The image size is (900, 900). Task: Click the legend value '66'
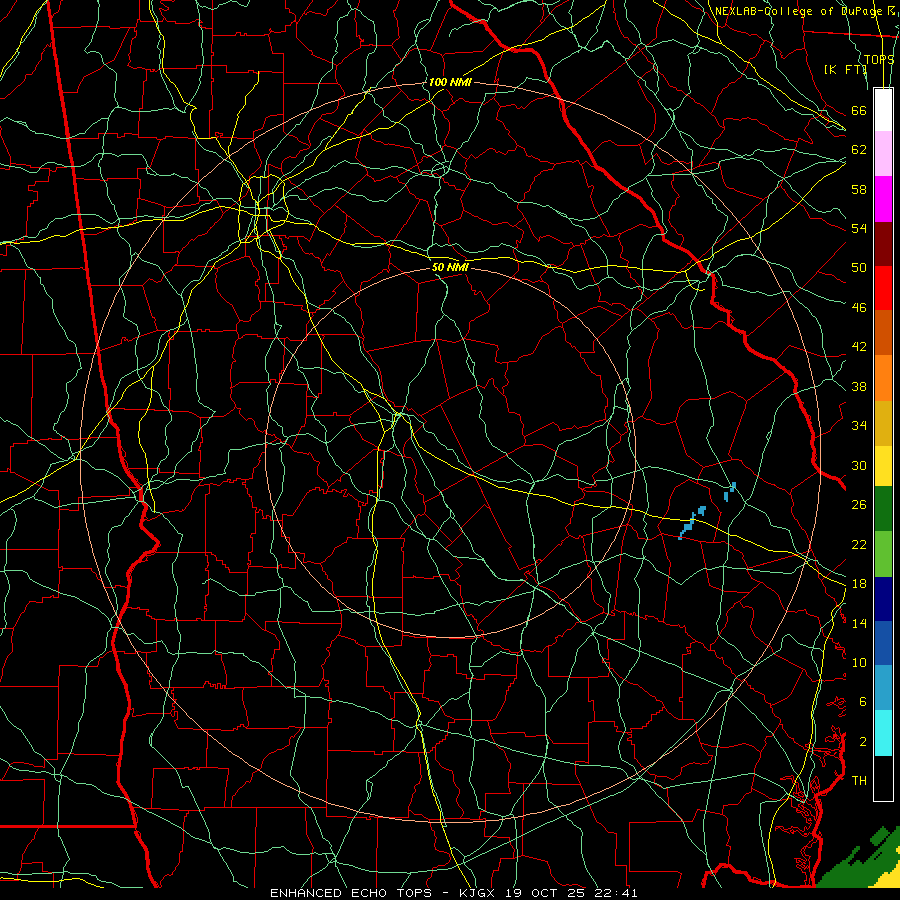[x=859, y=110]
